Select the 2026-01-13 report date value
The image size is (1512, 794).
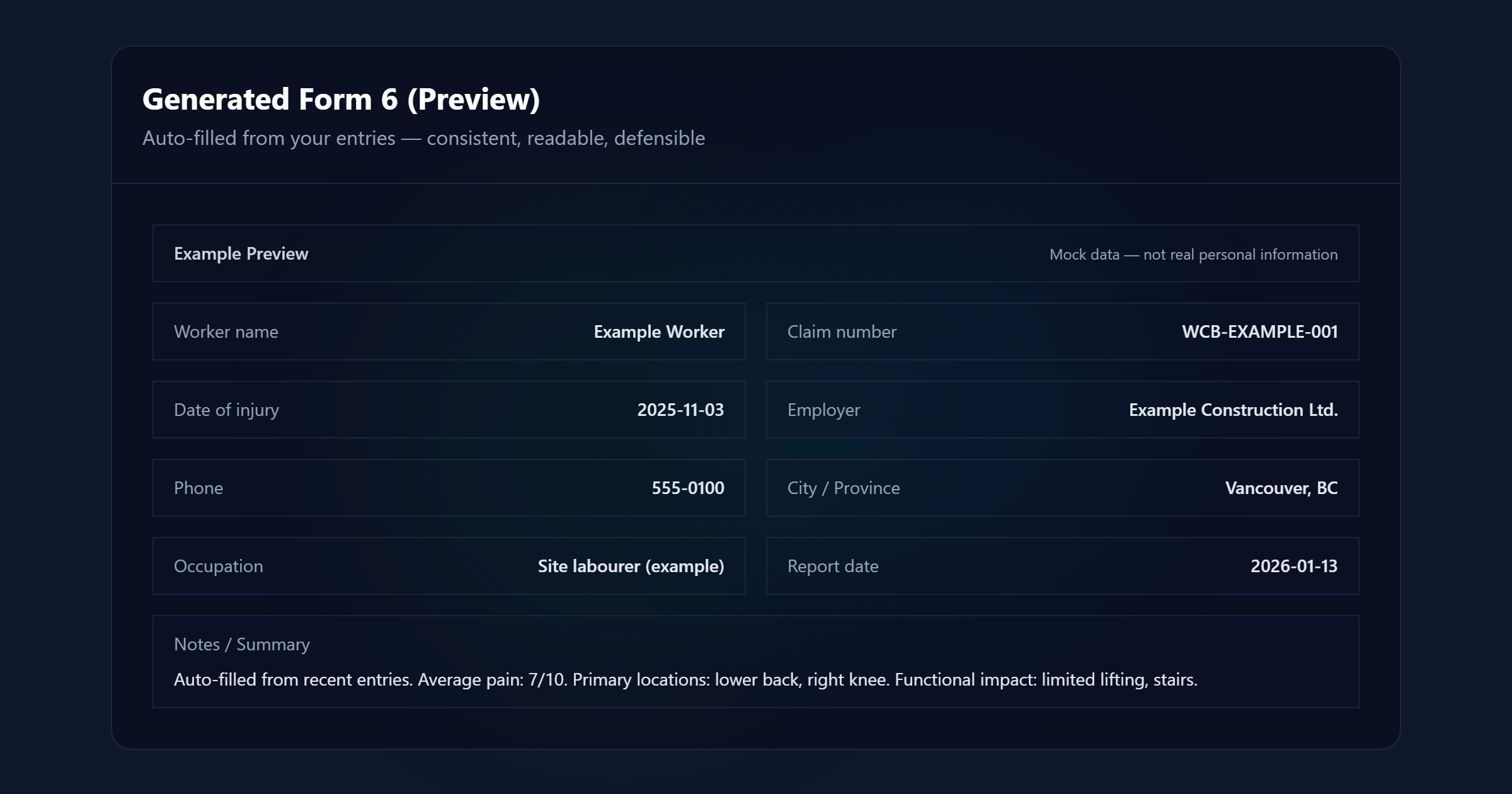click(1293, 566)
